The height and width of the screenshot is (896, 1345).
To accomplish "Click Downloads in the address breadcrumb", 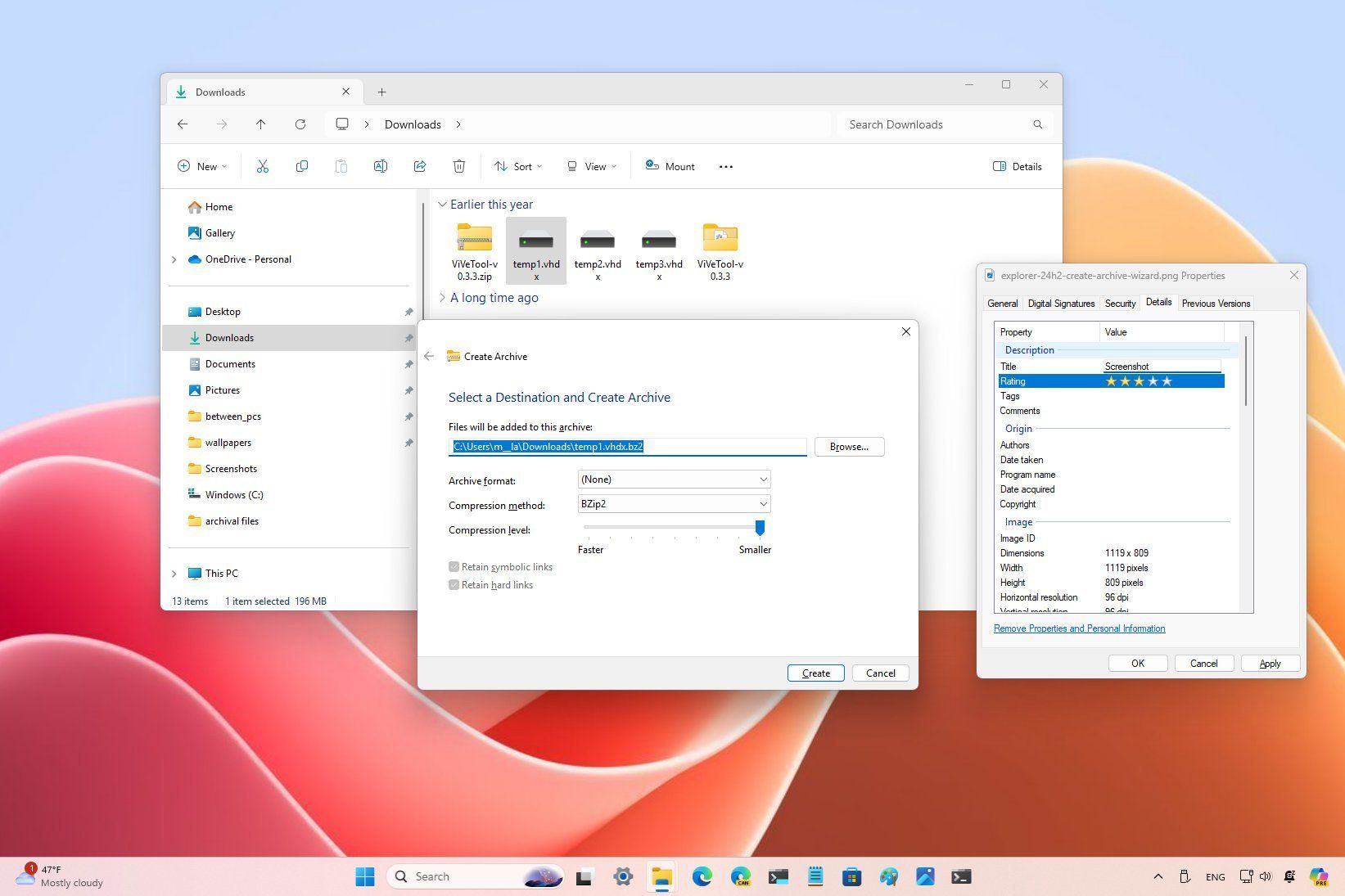I will pyautogui.click(x=413, y=124).
